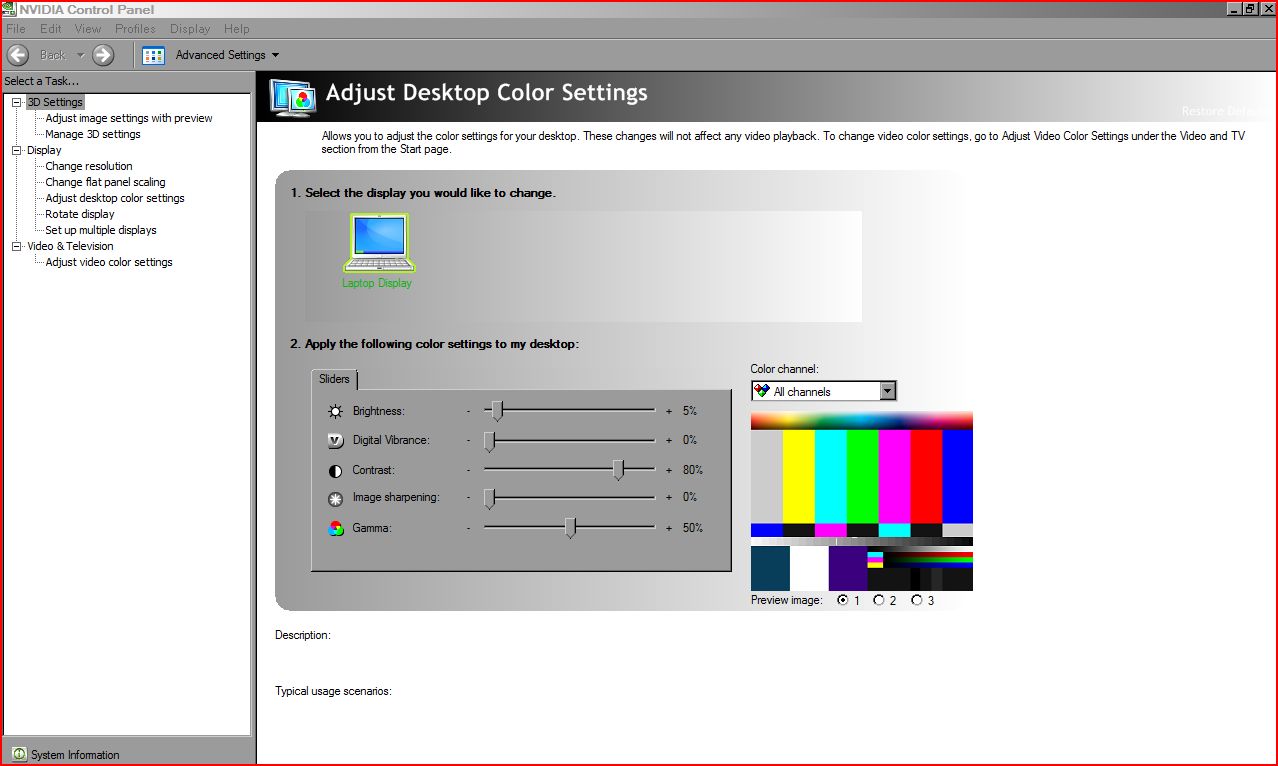1278x766 pixels.
Task: Select the 3D Settings tree item
Action: click(55, 102)
